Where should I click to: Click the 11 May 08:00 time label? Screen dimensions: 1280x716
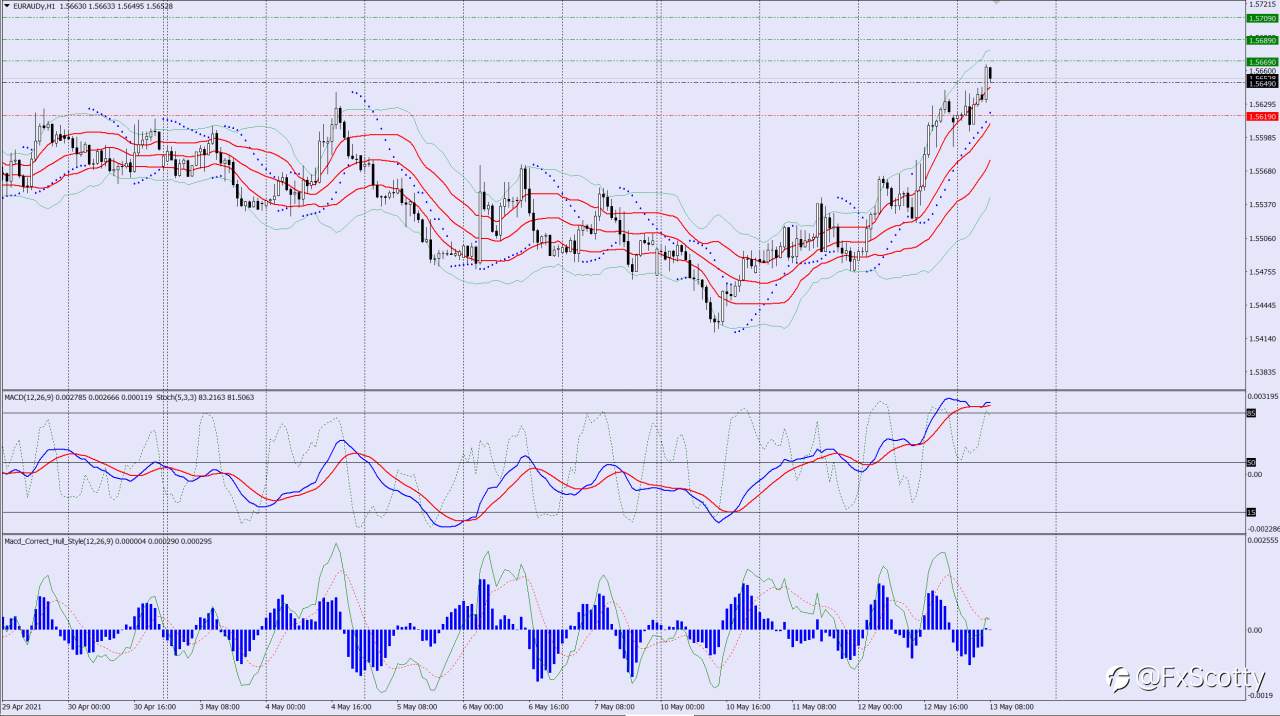814,705
